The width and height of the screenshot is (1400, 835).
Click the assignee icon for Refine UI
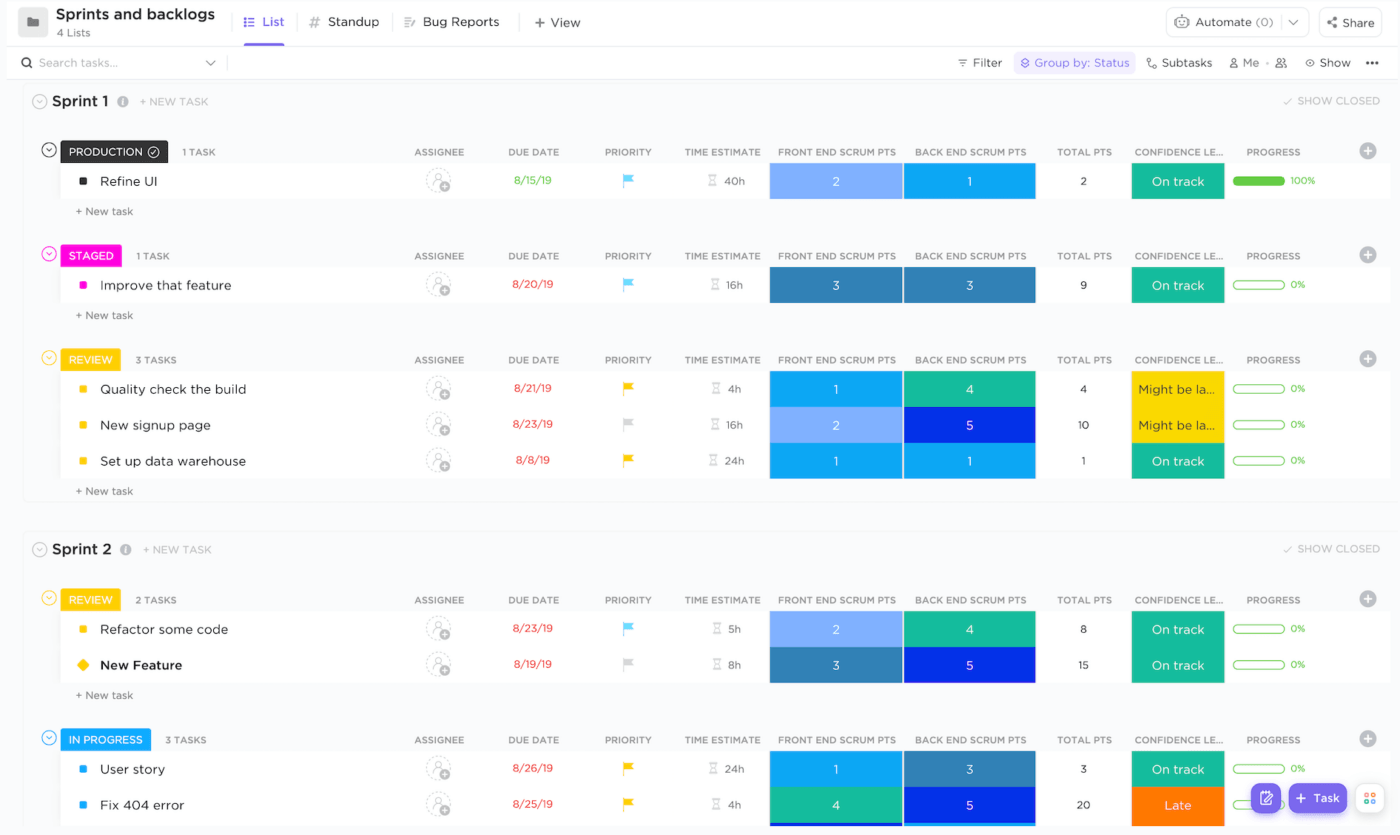438,181
